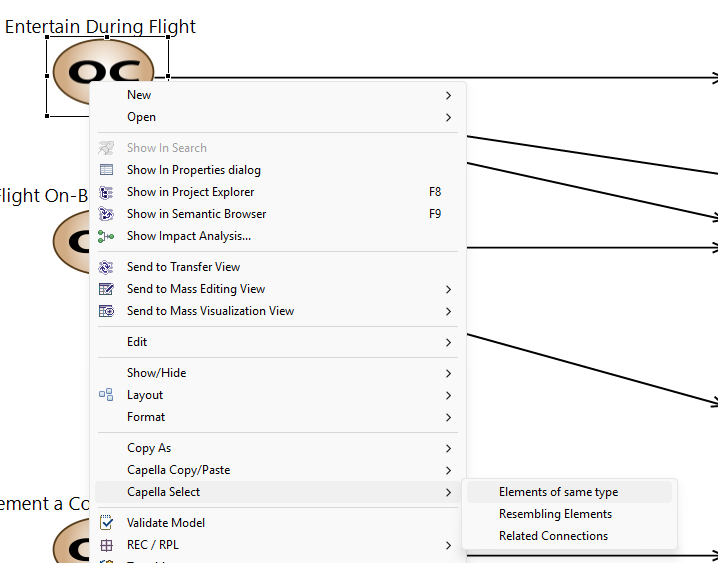The height and width of the screenshot is (563, 718).
Task: Expand the Show/Hide submenu arrow
Action: click(448, 373)
